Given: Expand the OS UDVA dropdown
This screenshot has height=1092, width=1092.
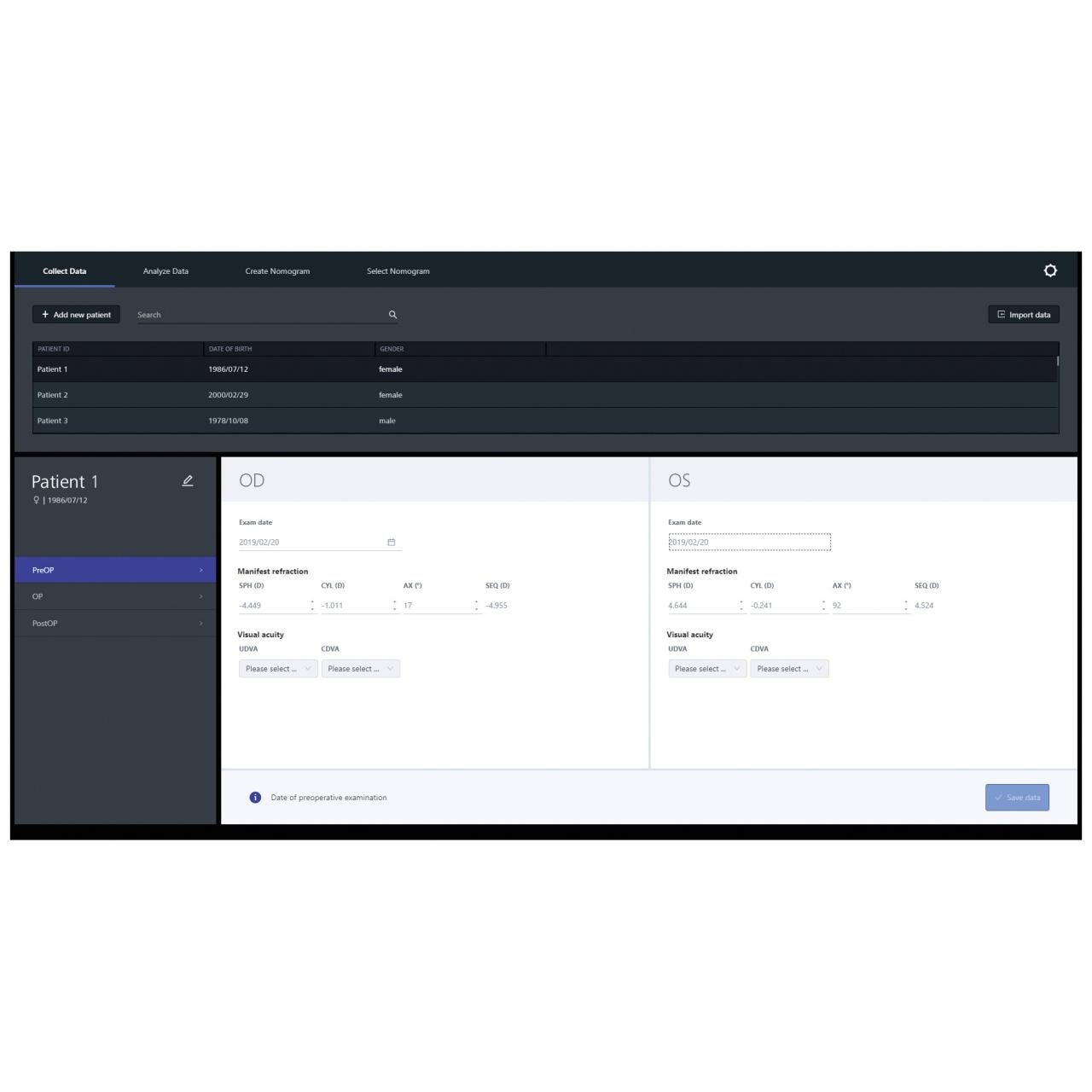Looking at the screenshot, I should pos(707,669).
